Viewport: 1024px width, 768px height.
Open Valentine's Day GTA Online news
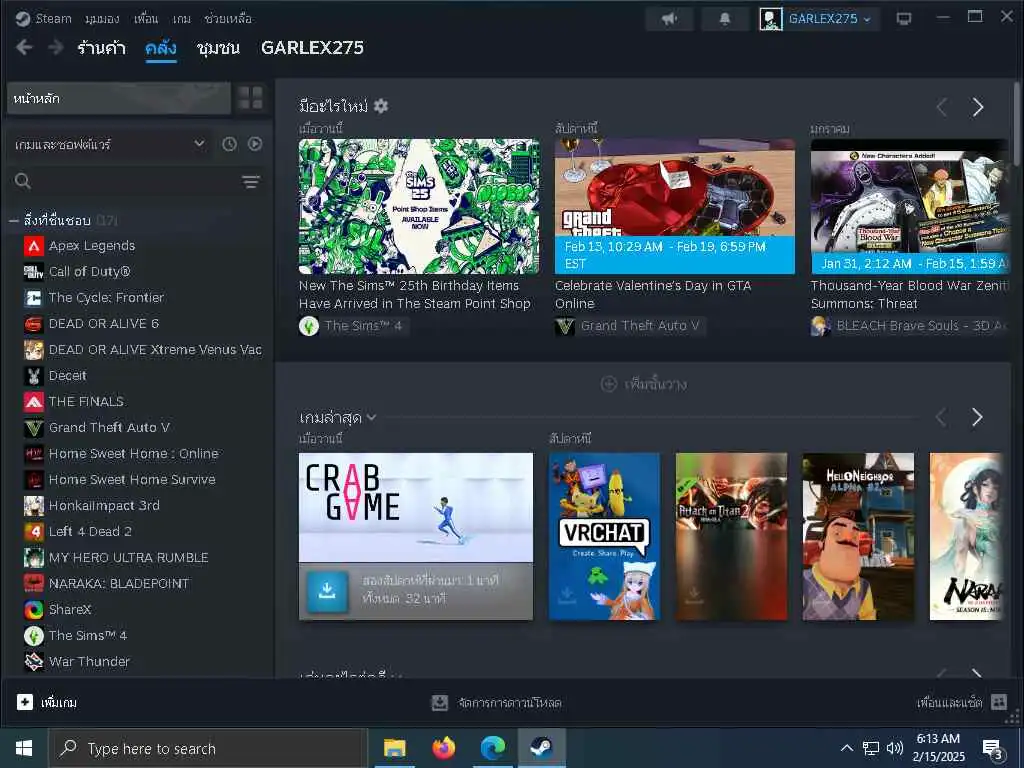[x=675, y=206]
